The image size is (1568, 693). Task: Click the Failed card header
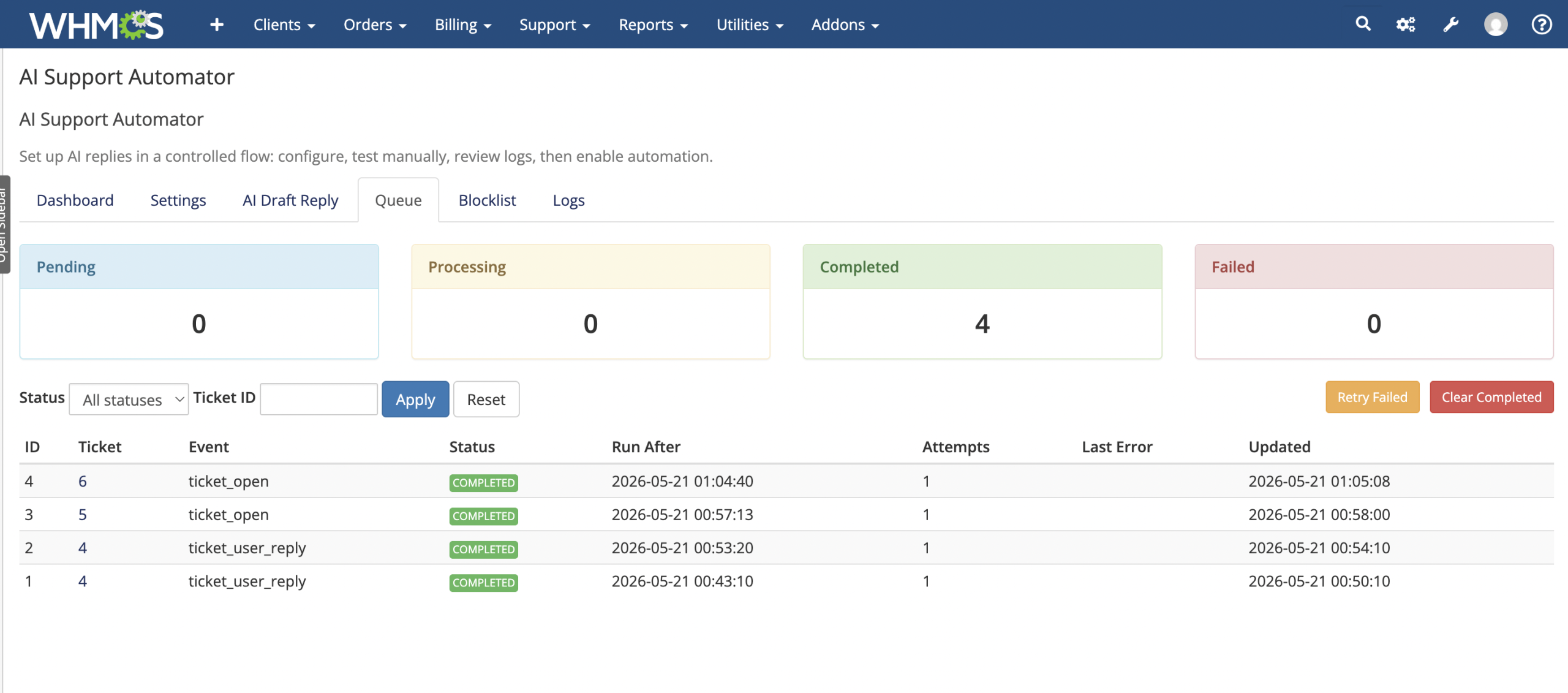(x=1374, y=267)
